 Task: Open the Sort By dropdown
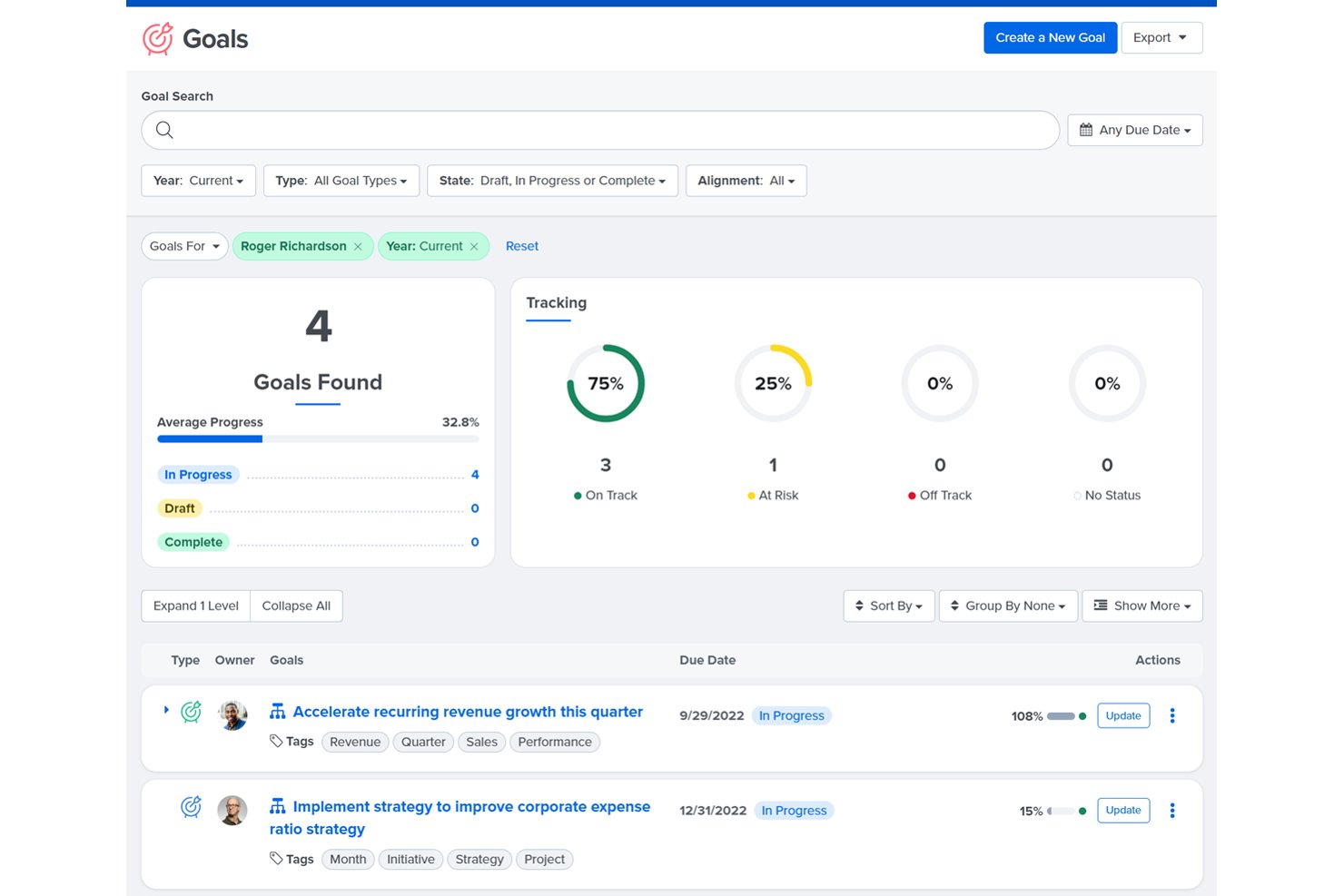(x=889, y=606)
